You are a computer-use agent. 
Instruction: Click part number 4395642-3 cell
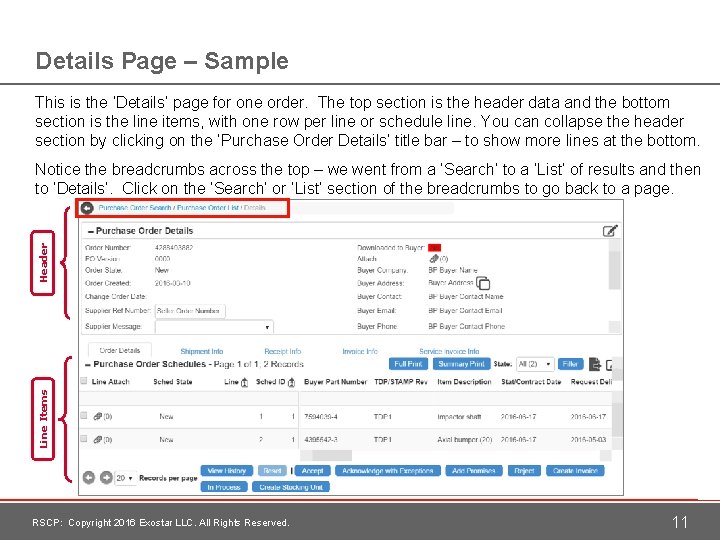click(x=321, y=440)
